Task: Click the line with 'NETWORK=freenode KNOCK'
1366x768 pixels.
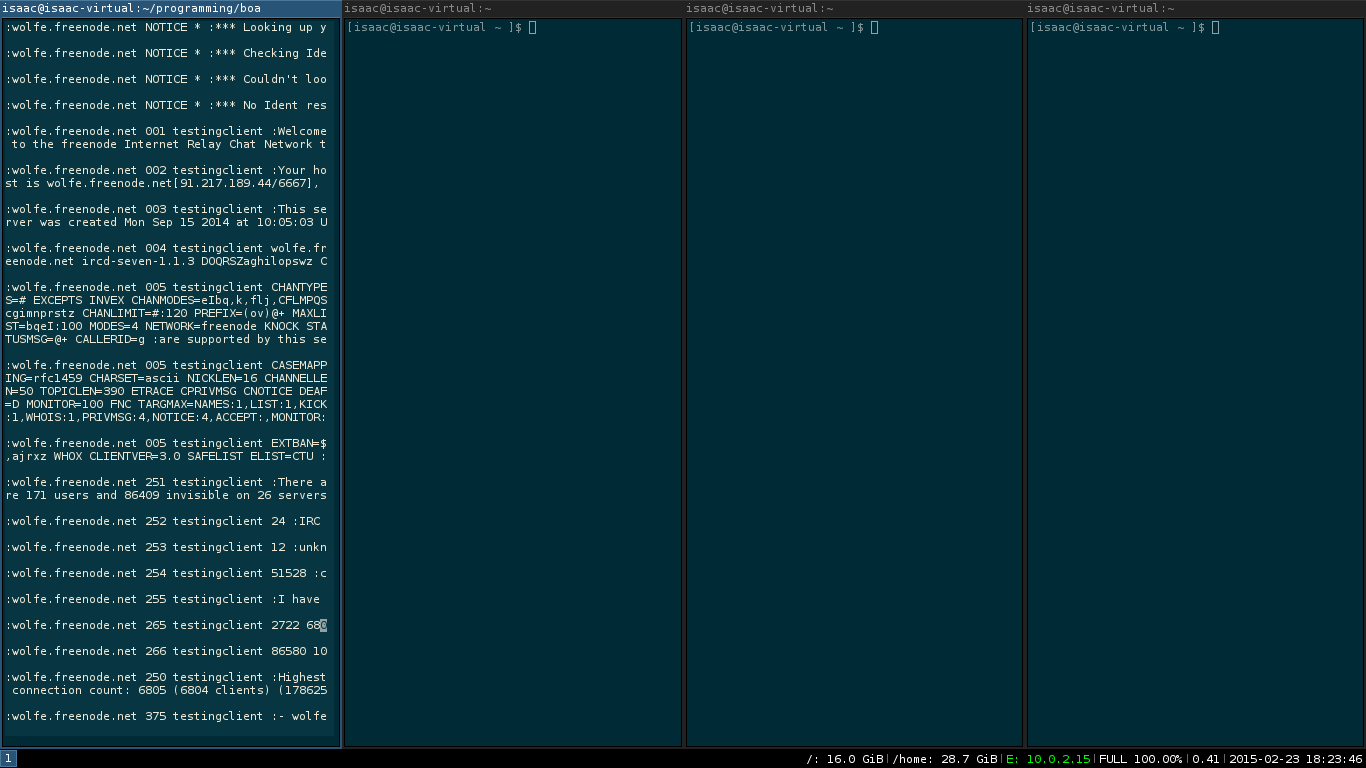Action: 166,326
